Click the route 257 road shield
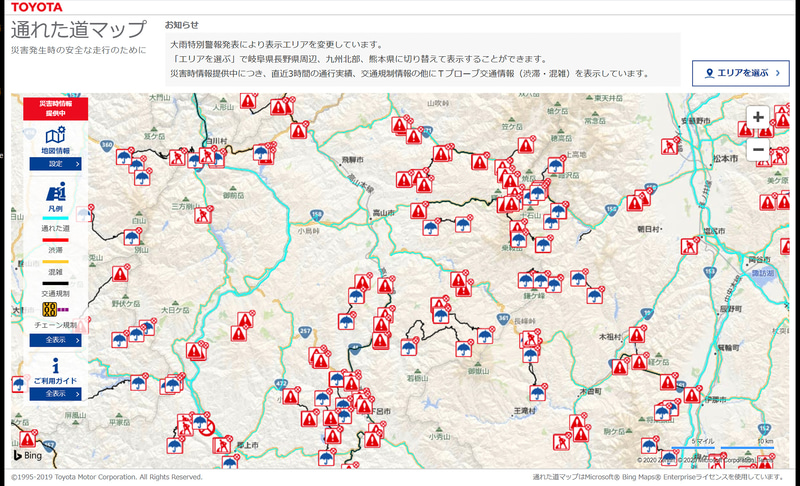800x486 pixels. 305,331
